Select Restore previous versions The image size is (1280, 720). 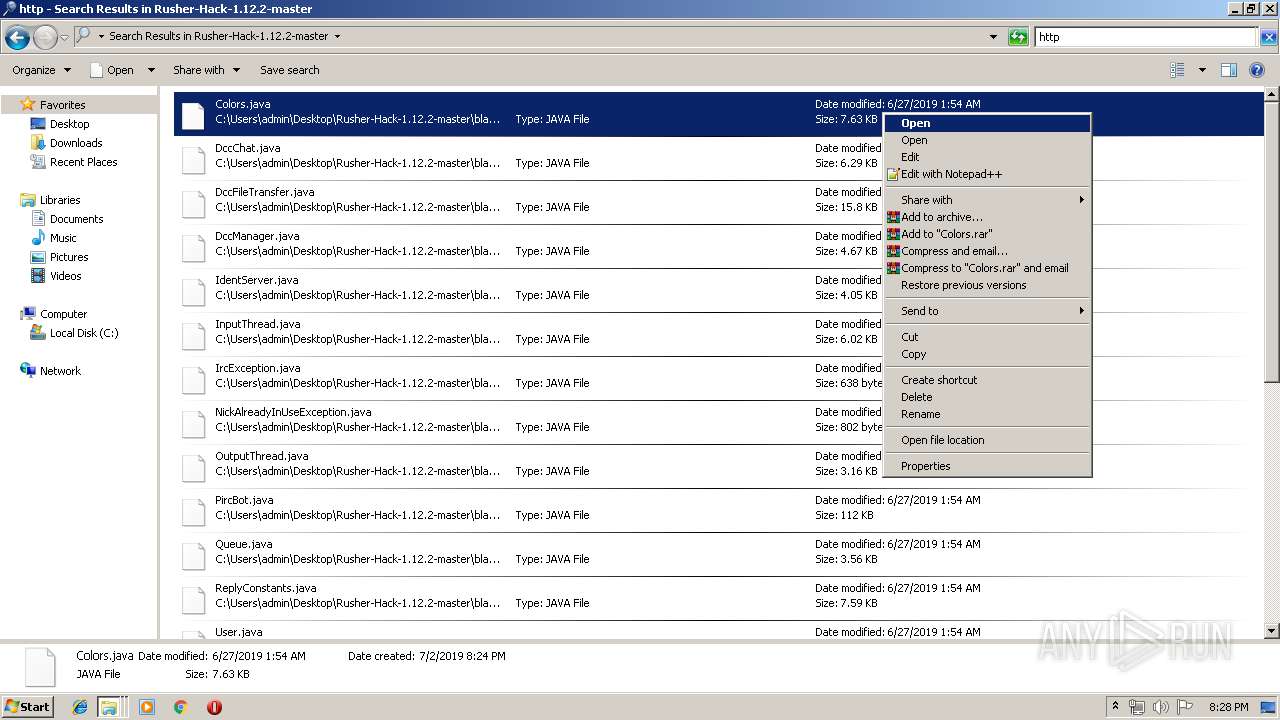987,285
